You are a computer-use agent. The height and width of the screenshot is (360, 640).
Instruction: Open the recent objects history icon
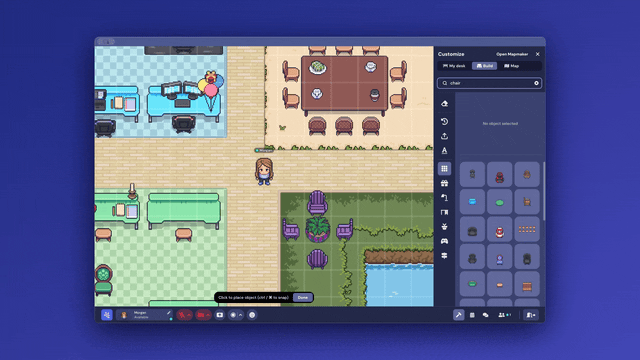[x=444, y=122]
